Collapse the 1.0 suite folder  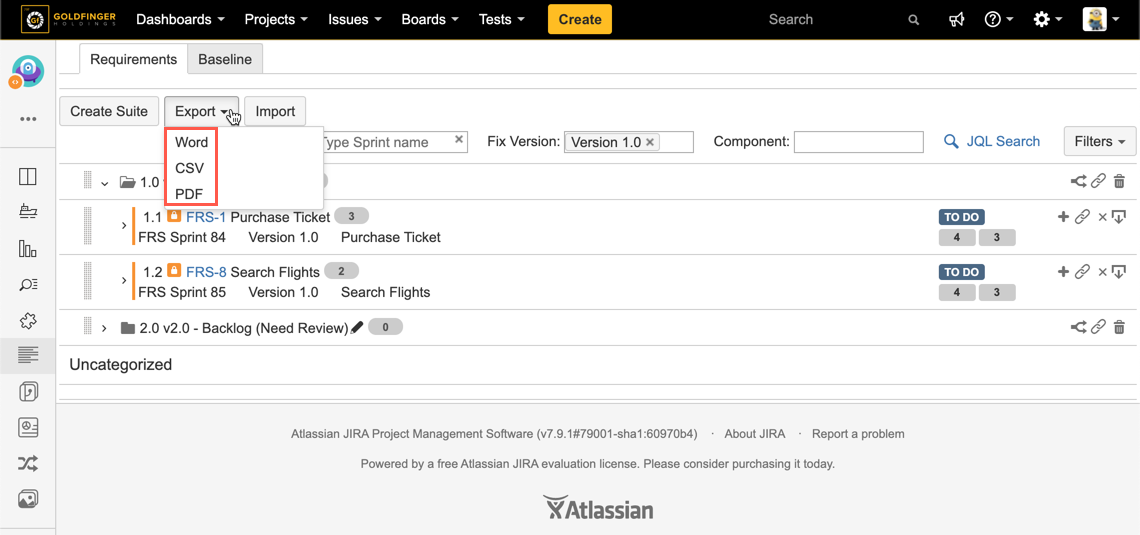(x=105, y=183)
